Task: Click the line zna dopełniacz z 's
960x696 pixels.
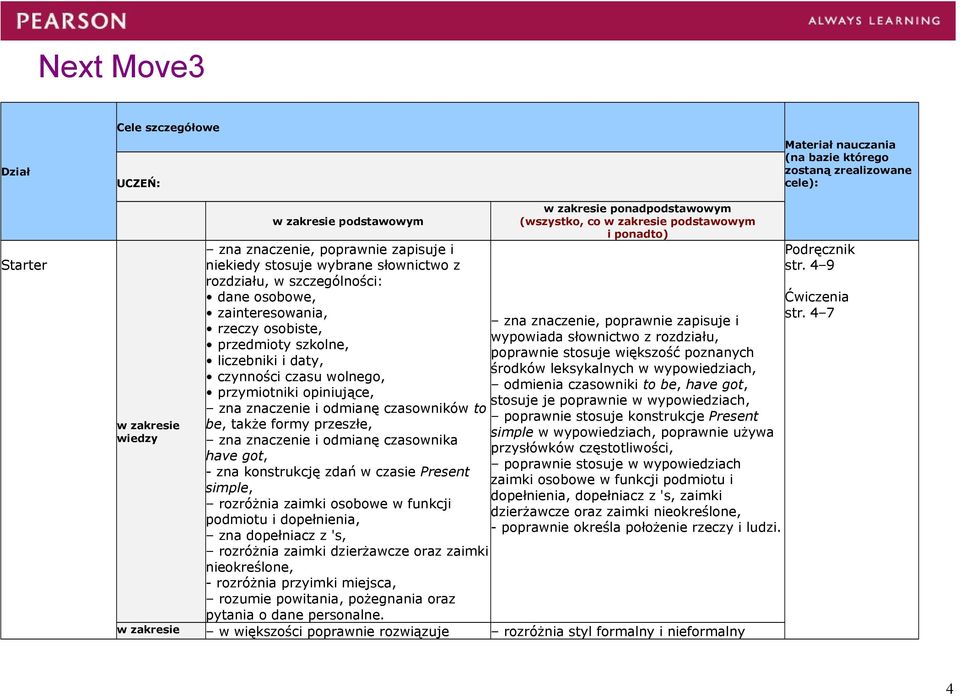Action: tap(276, 536)
